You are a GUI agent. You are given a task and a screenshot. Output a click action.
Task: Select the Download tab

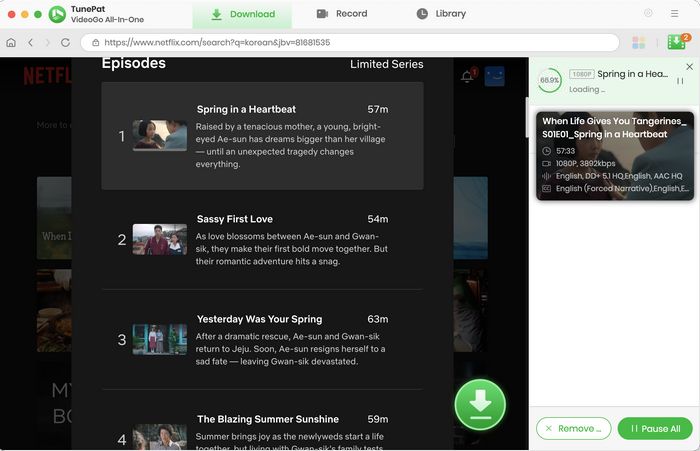click(242, 14)
